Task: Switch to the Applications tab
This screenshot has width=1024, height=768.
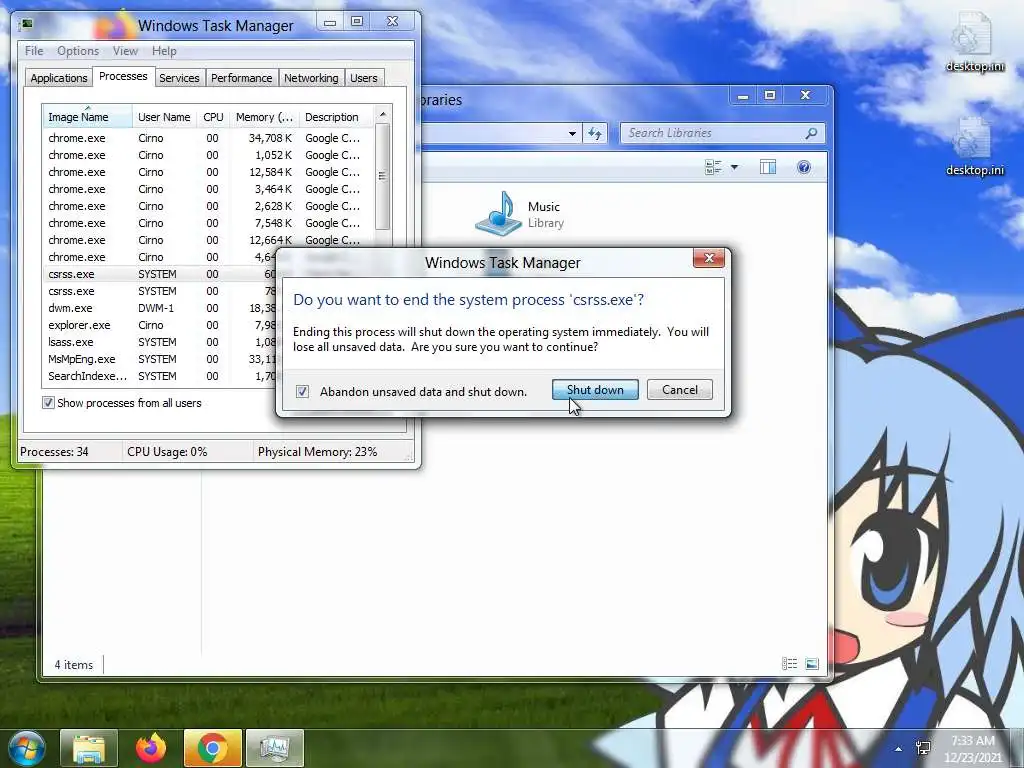Action: point(59,78)
